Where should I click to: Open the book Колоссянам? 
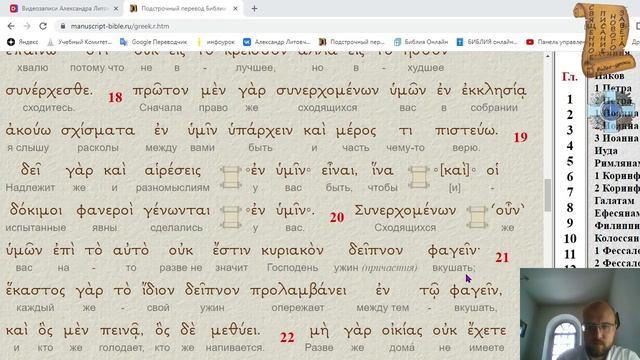click(x=617, y=238)
